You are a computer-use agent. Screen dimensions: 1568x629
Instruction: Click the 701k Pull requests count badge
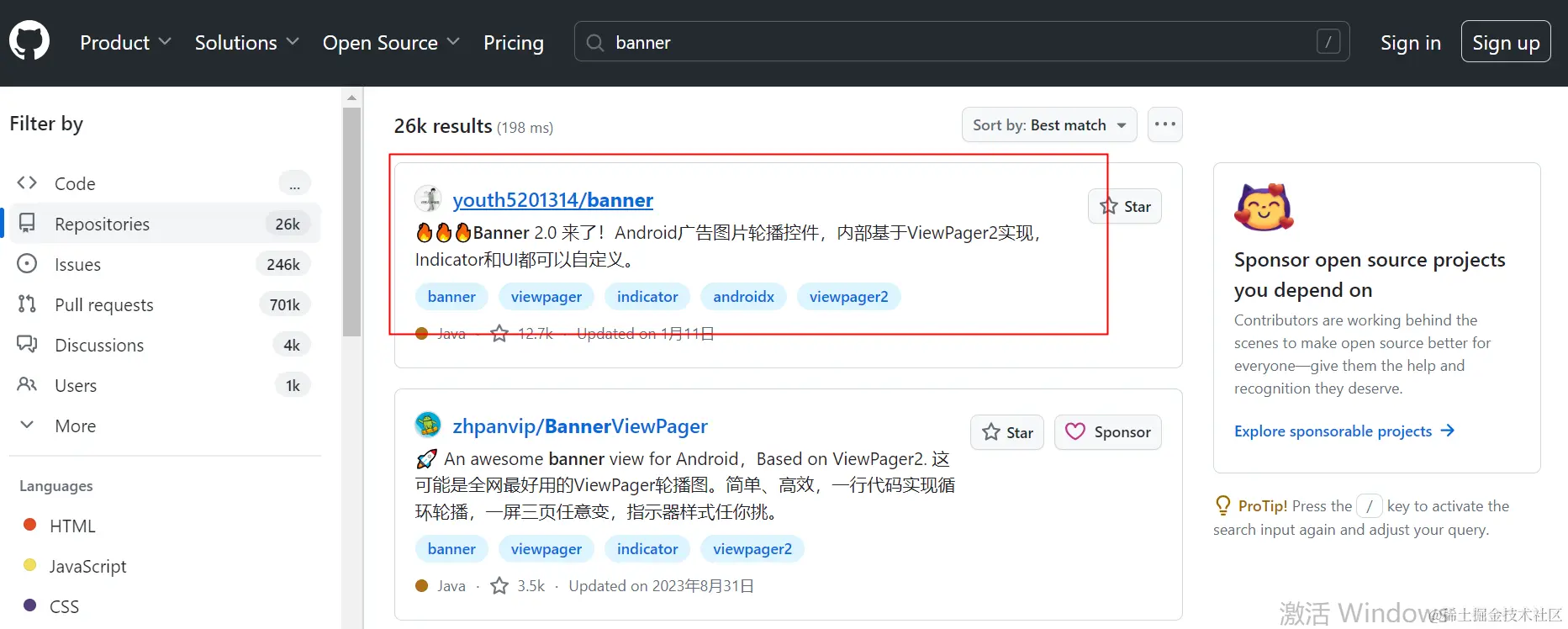pos(285,304)
